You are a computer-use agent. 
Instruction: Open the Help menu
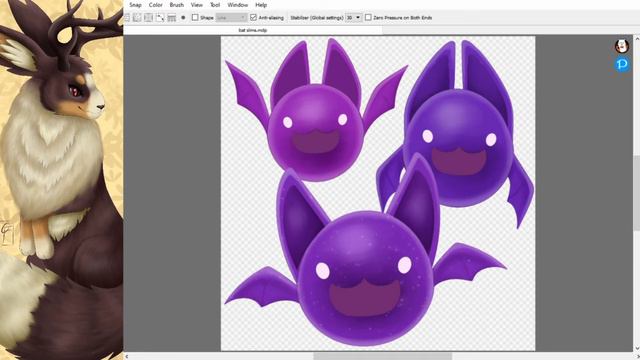tap(261, 5)
